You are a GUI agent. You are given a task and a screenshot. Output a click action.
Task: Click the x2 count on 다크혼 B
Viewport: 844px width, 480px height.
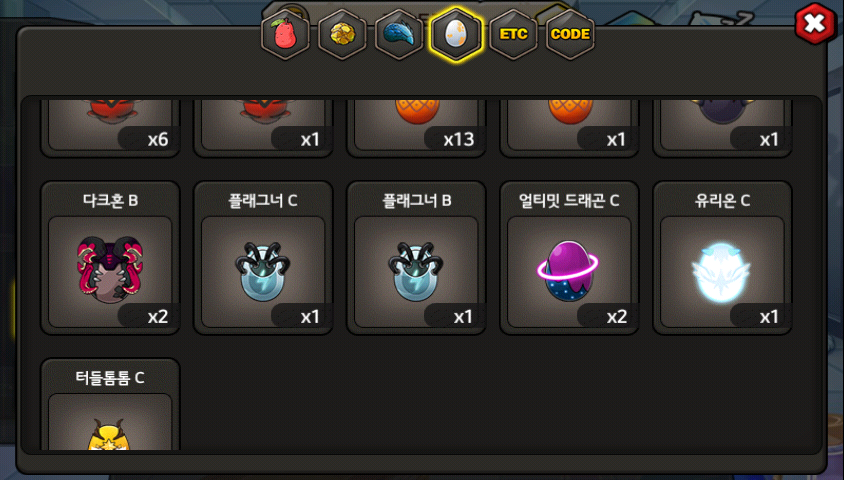(x=158, y=316)
